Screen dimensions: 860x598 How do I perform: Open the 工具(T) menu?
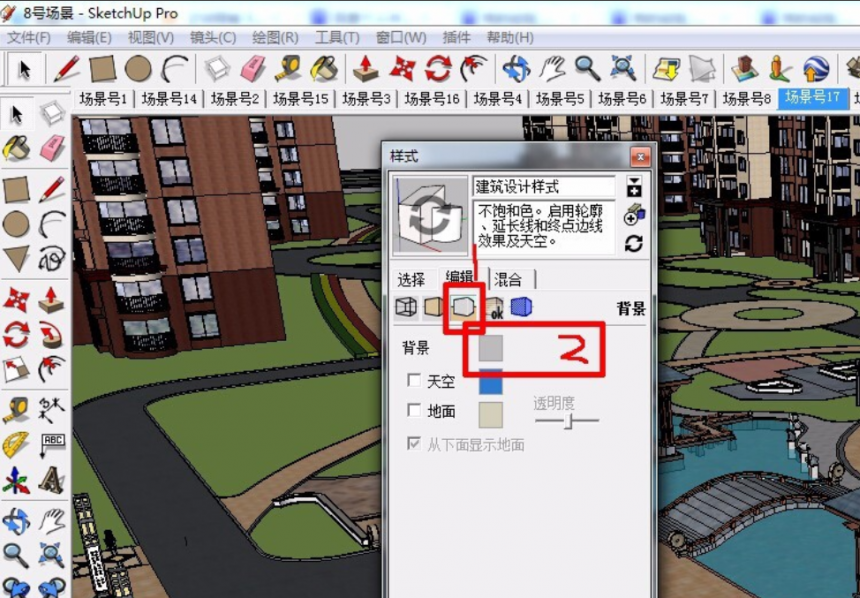pos(337,38)
